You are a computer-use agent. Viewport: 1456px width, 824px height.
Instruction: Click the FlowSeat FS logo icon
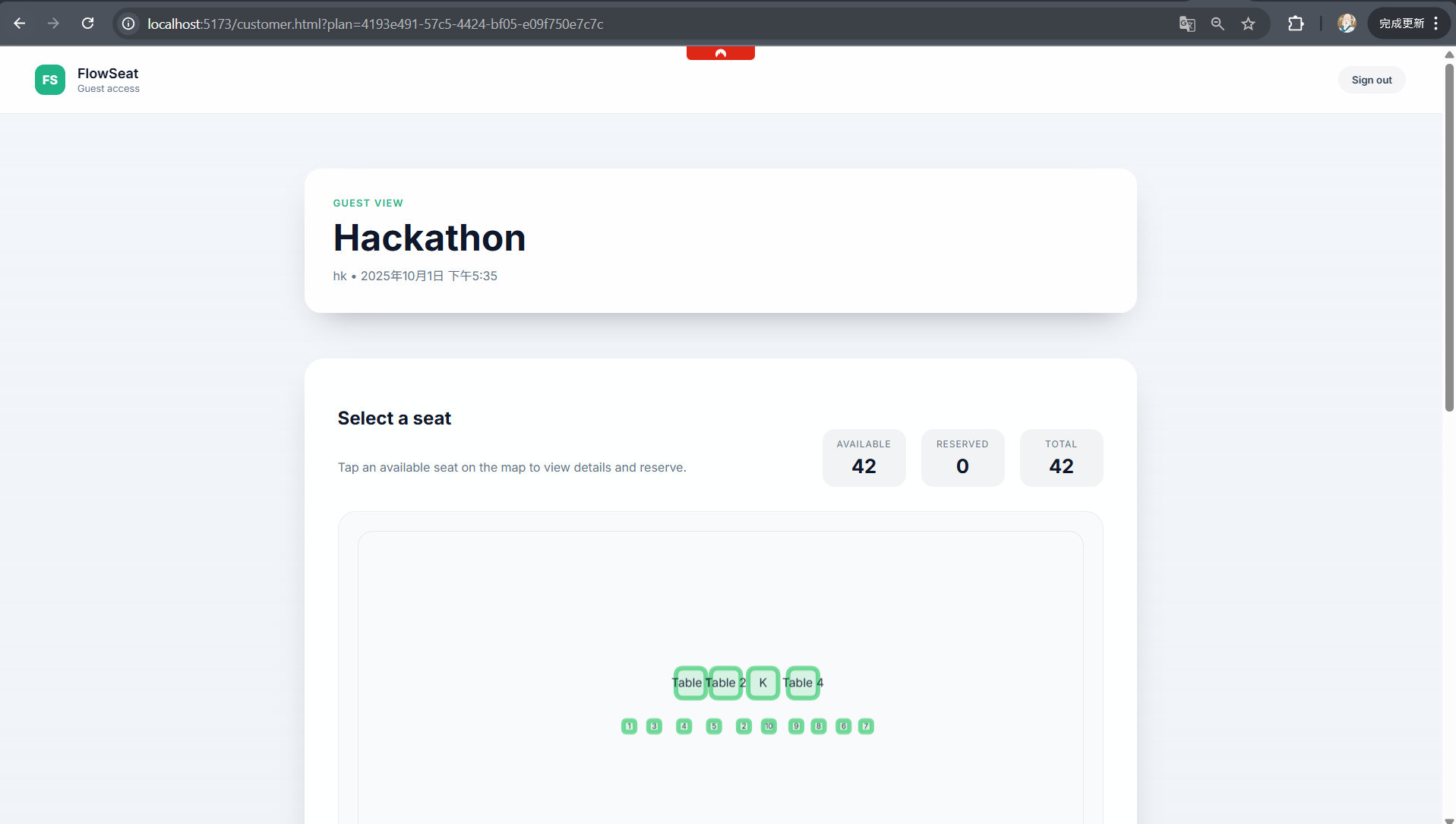click(50, 80)
